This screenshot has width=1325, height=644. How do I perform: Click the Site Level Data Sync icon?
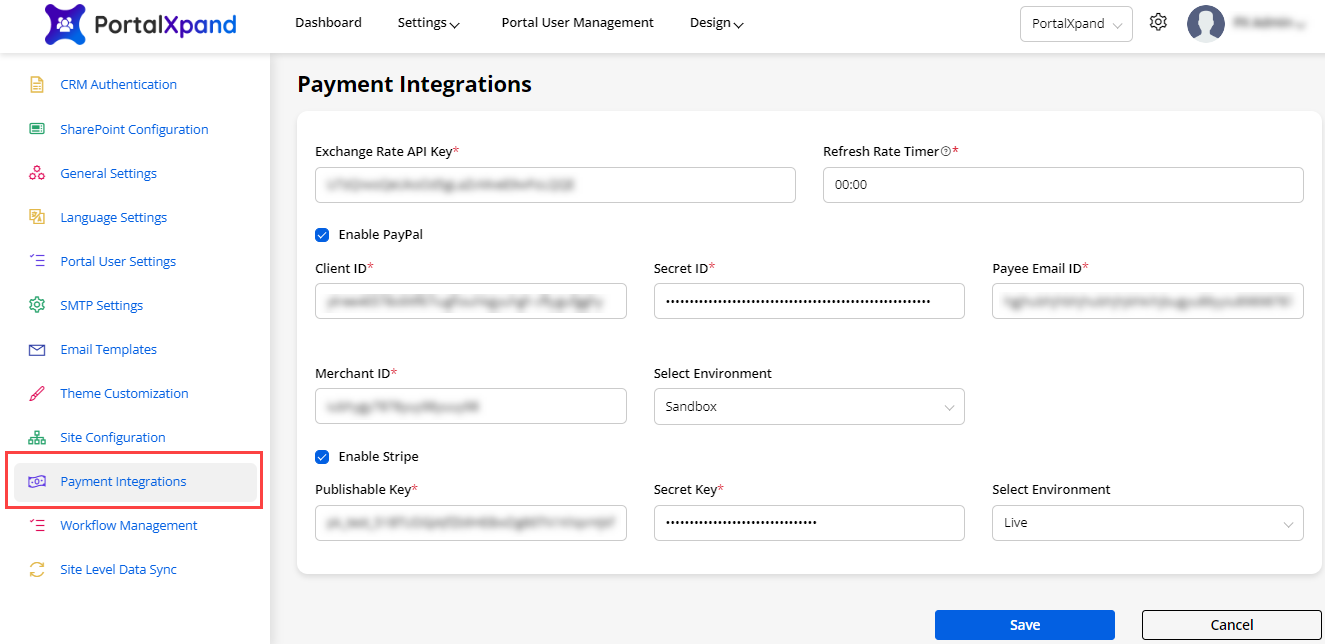37,570
